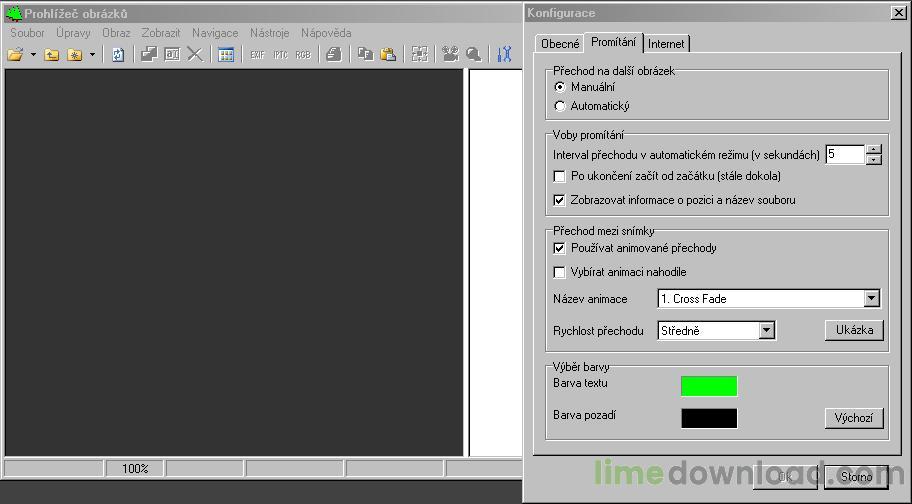The width and height of the screenshot is (912, 504).
Task: Open the dropdown arrow beside the open folder icon
Action: coord(33,55)
